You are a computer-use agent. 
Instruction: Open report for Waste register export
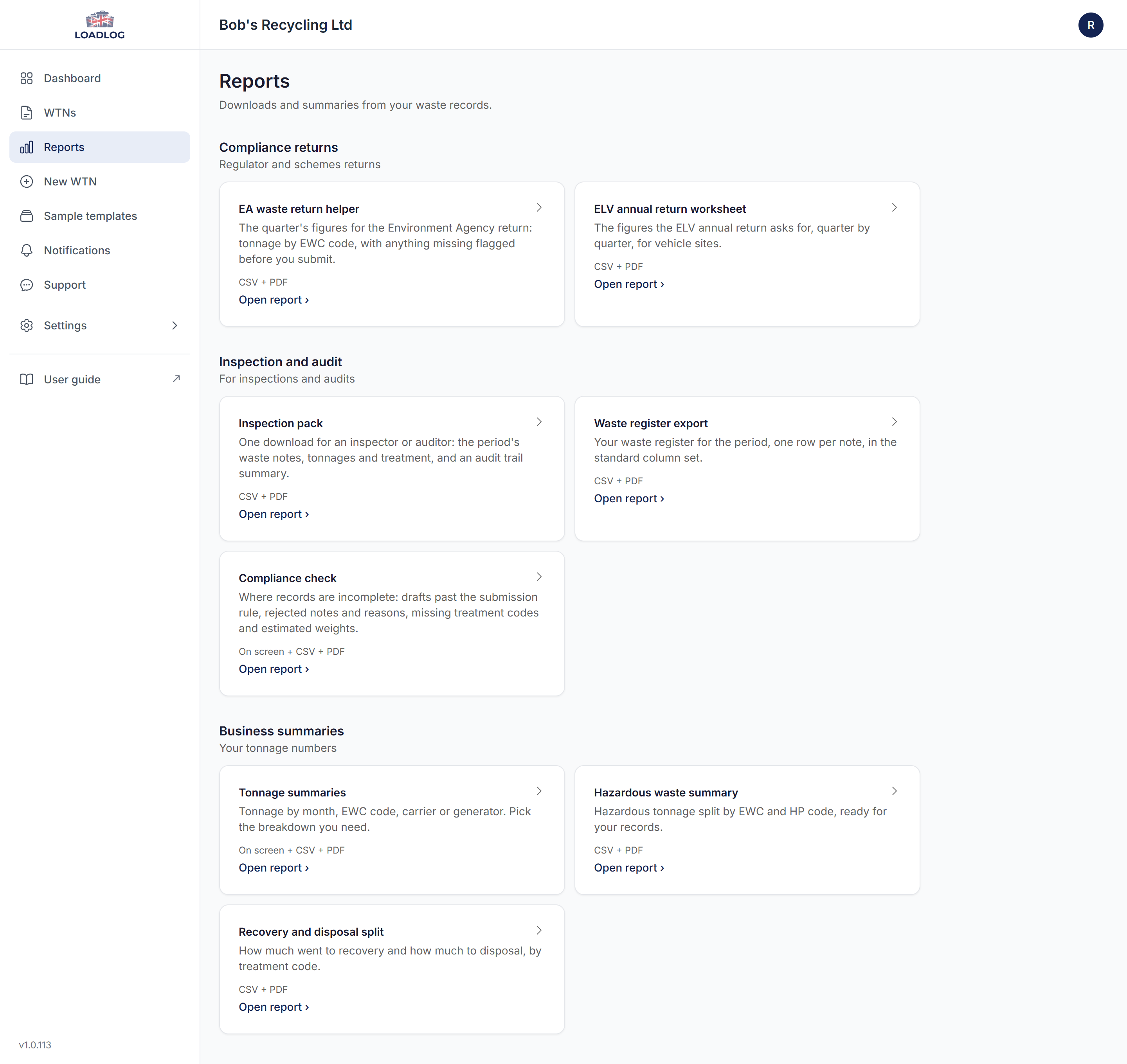(629, 498)
